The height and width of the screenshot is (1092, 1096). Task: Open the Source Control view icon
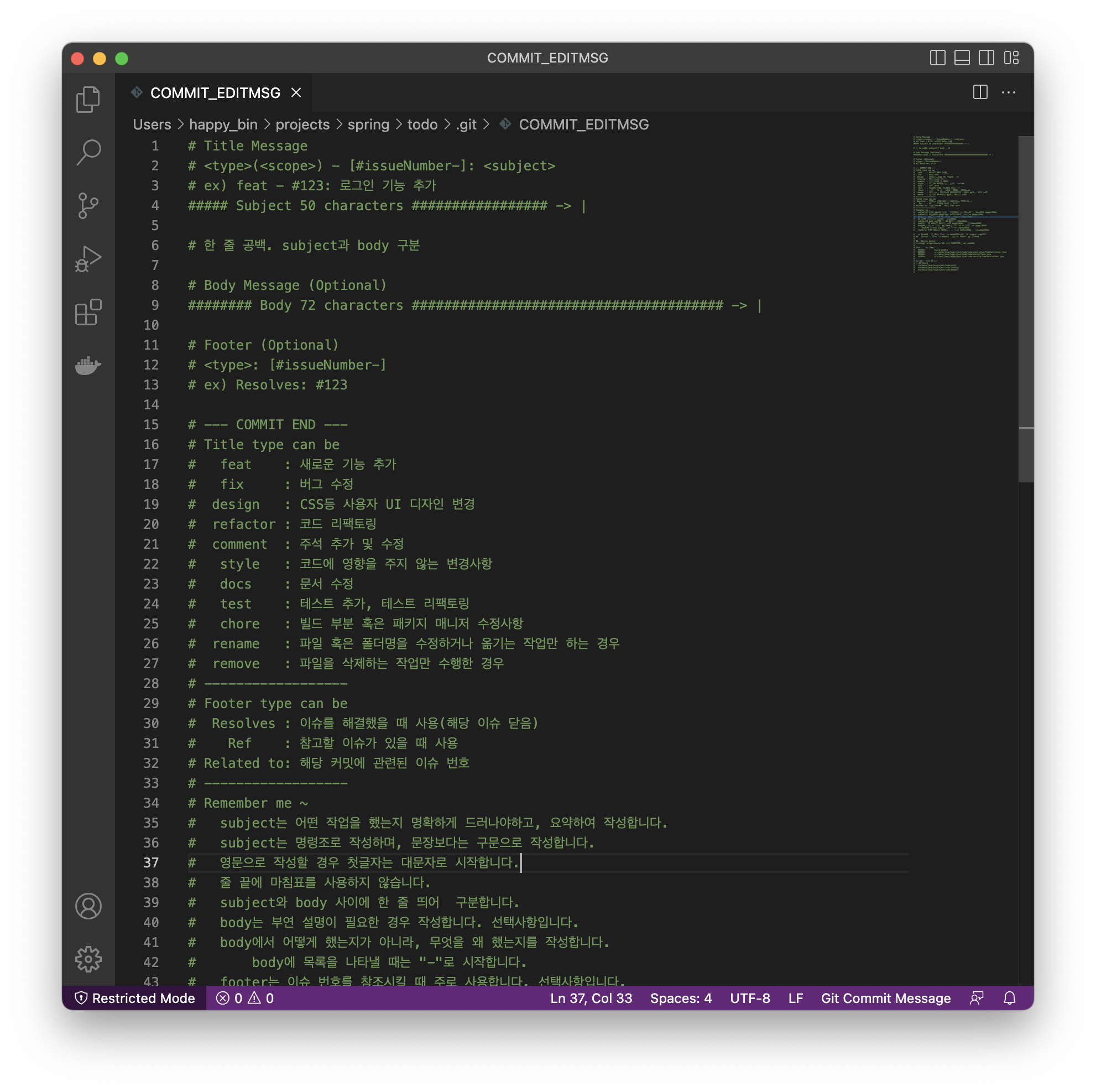click(x=88, y=205)
